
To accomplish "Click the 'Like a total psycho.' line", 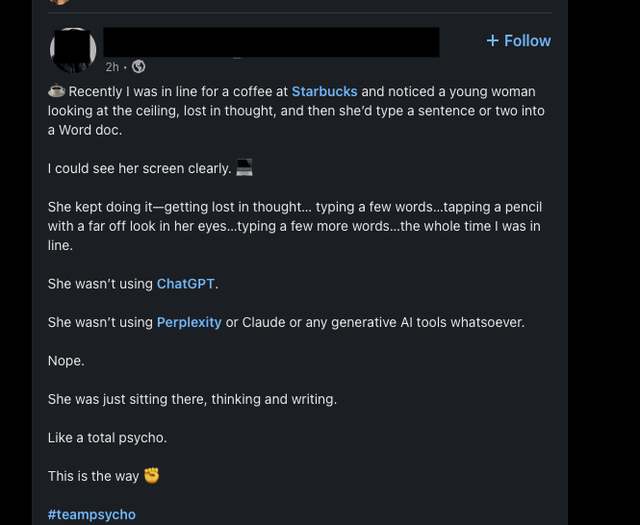I will point(107,438).
